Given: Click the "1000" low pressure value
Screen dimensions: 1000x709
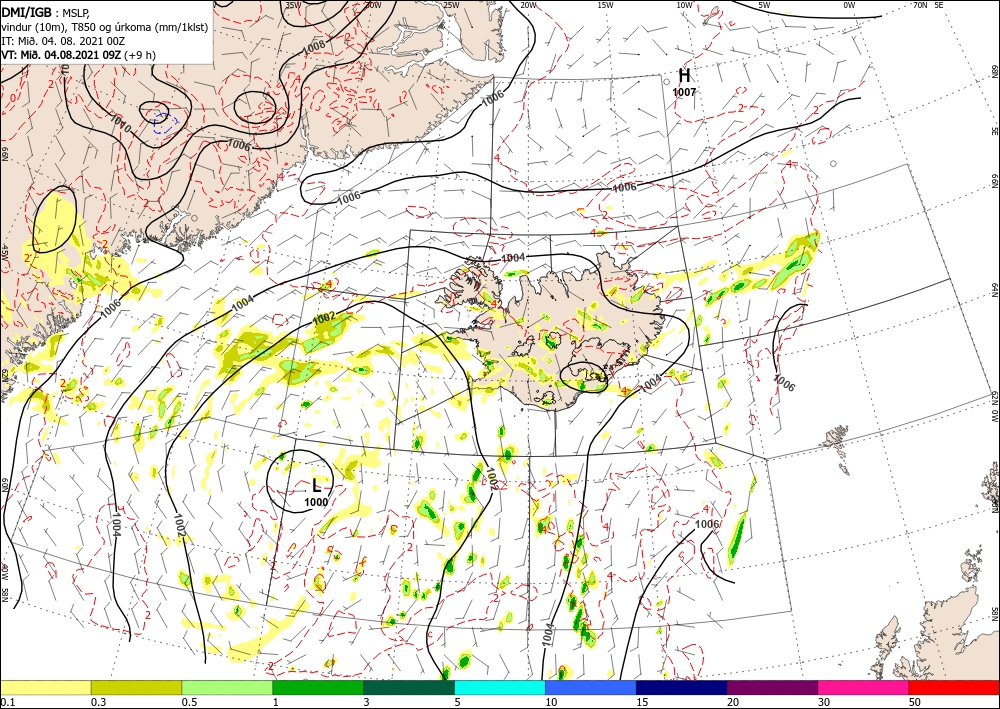Looking at the screenshot, I should [316, 502].
